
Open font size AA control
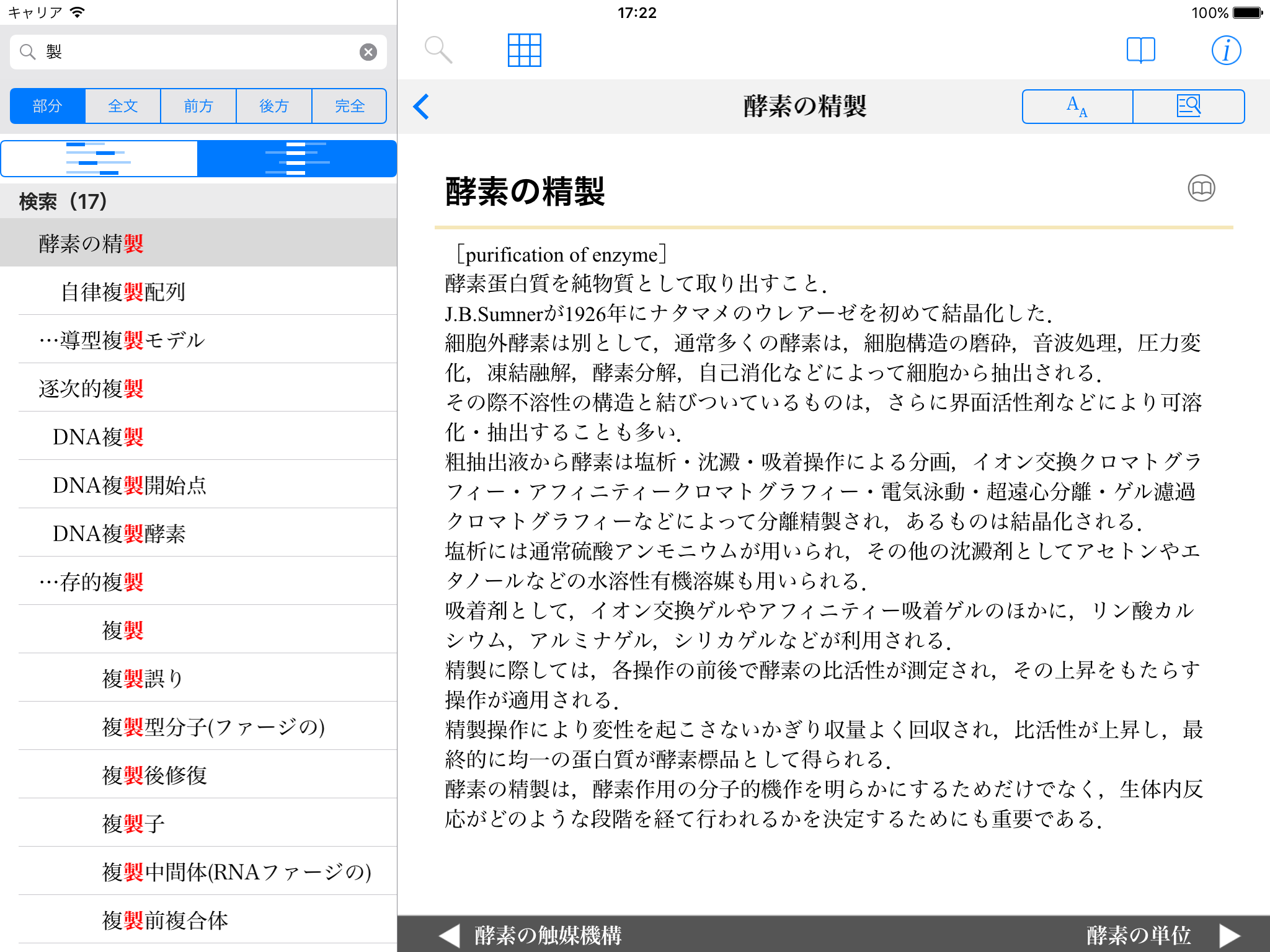pyautogui.click(x=1077, y=107)
